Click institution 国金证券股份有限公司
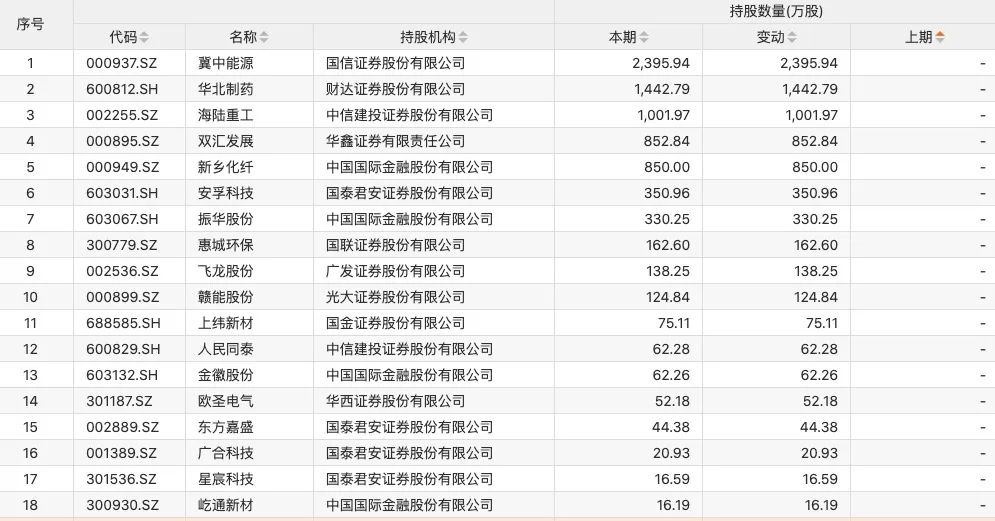Viewport: 995px width, 521px height. click(395, 324)
